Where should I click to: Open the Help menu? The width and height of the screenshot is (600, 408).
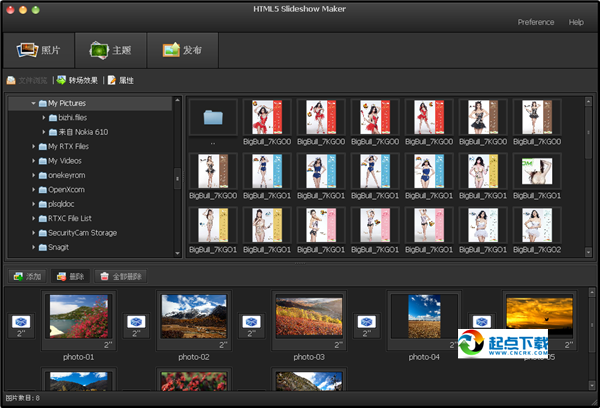[x=576, y=22]
